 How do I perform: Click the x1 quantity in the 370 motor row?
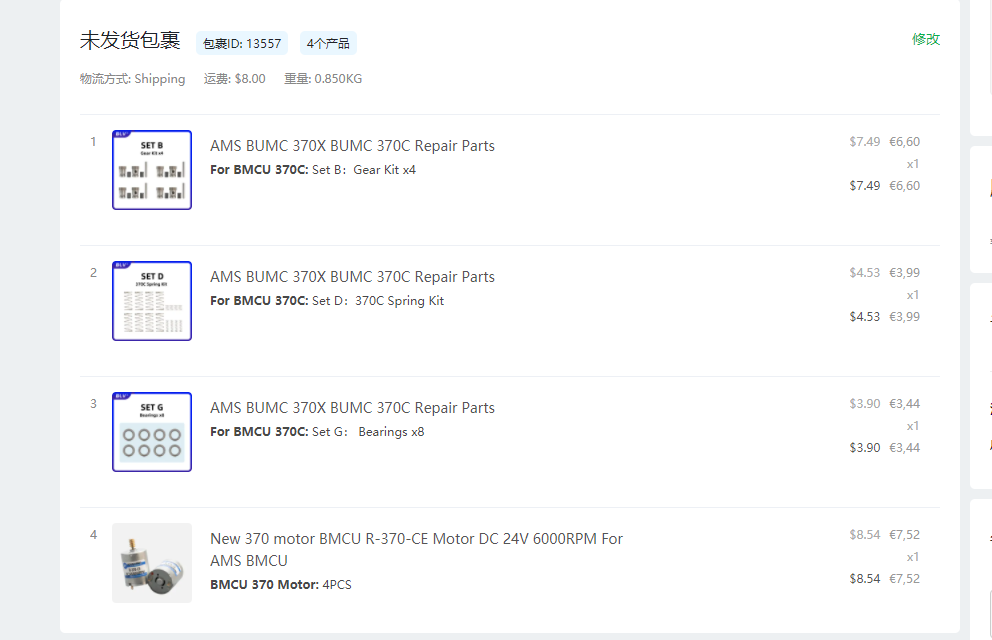pos(913,557)
